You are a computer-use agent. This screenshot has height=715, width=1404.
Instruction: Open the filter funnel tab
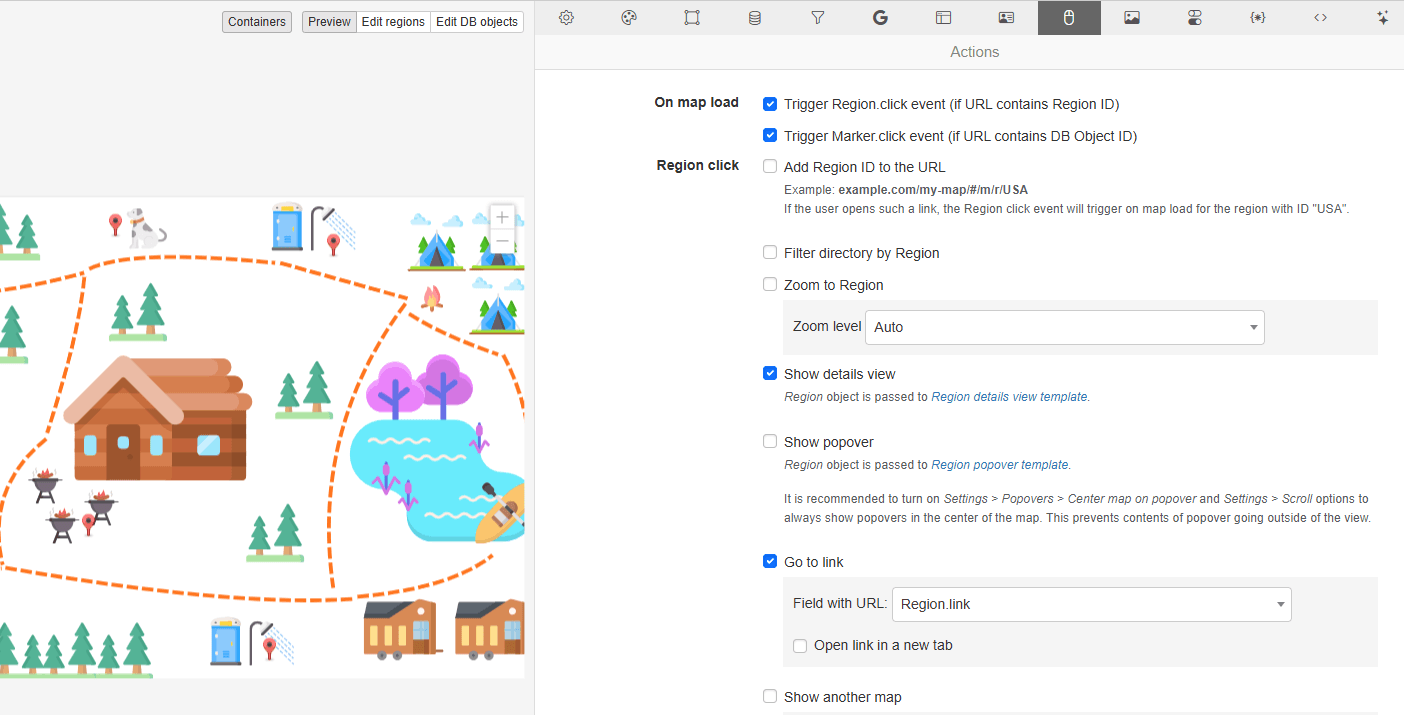tap(818, 18)
